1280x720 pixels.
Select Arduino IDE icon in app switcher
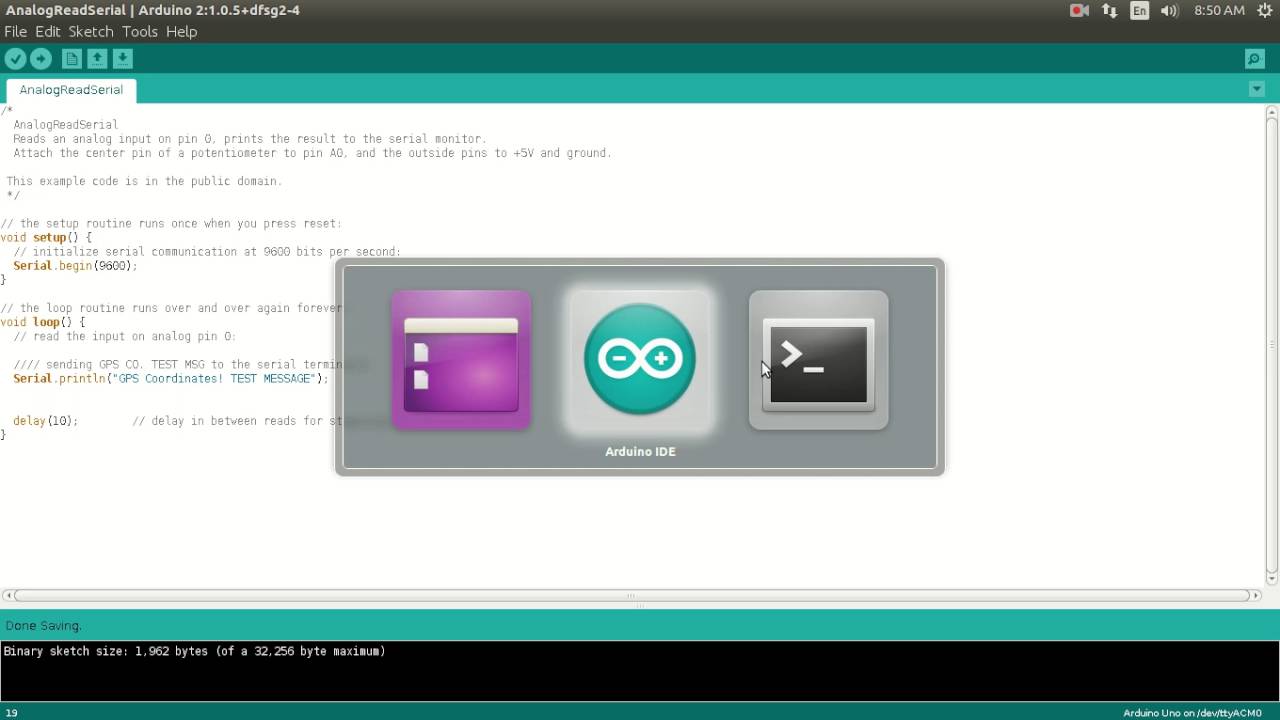pos(640,360)
